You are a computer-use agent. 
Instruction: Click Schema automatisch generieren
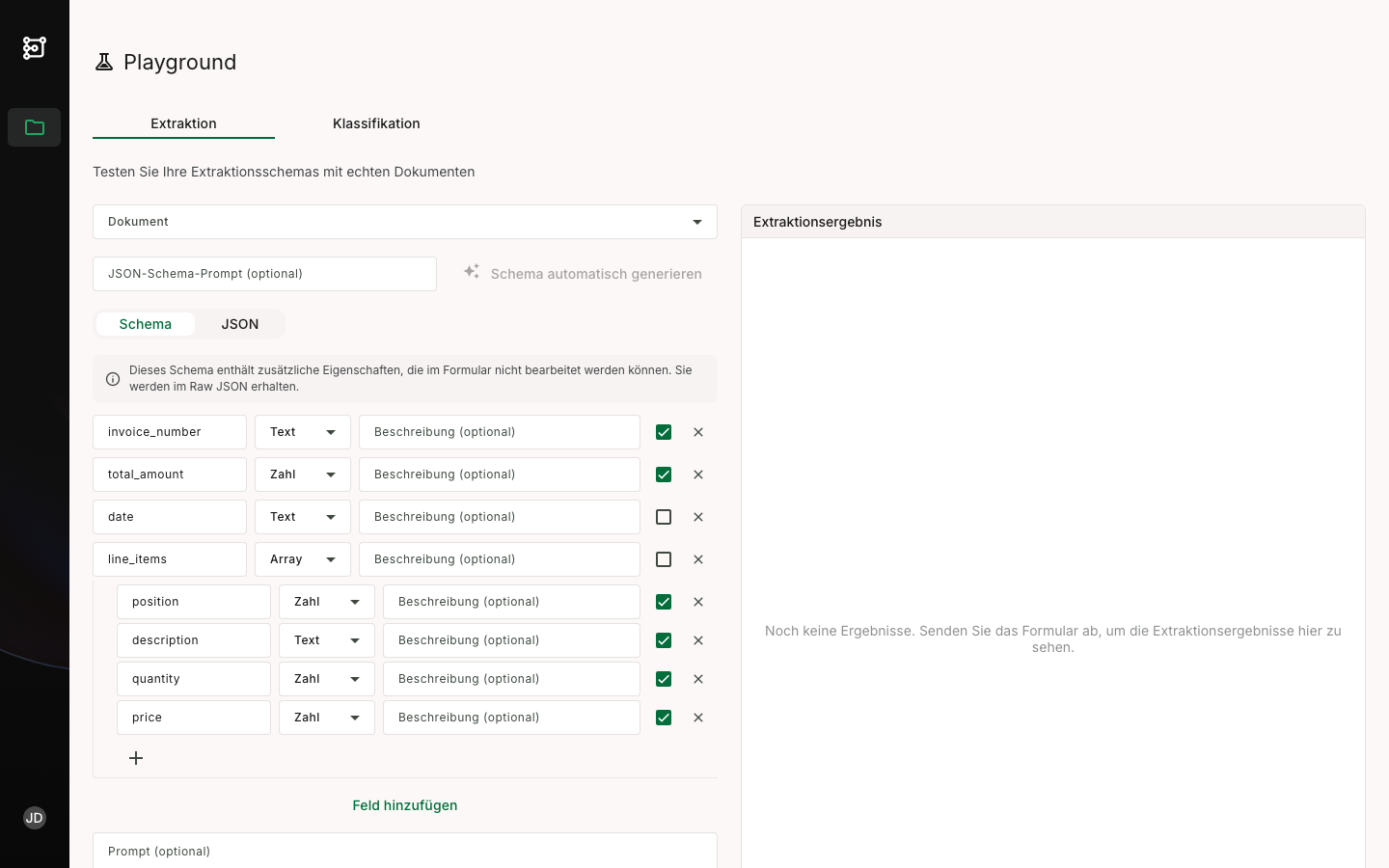(x=595, y=274)
